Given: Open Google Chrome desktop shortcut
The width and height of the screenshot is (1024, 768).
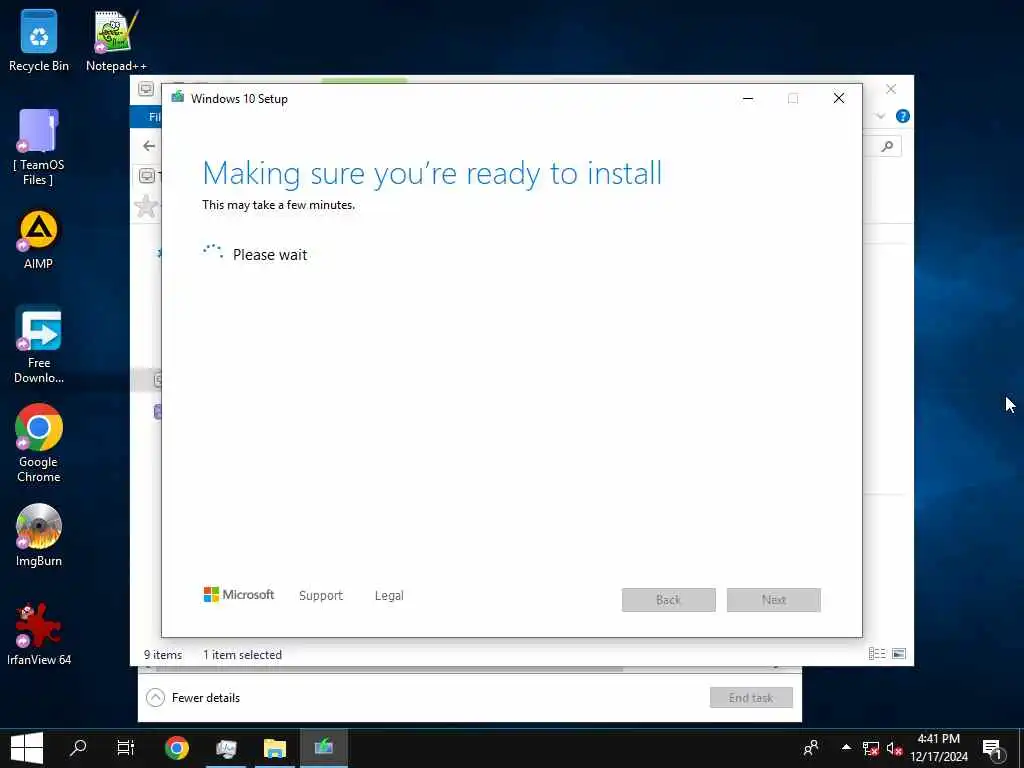Looking at the screenshot, I should (39, 444).
